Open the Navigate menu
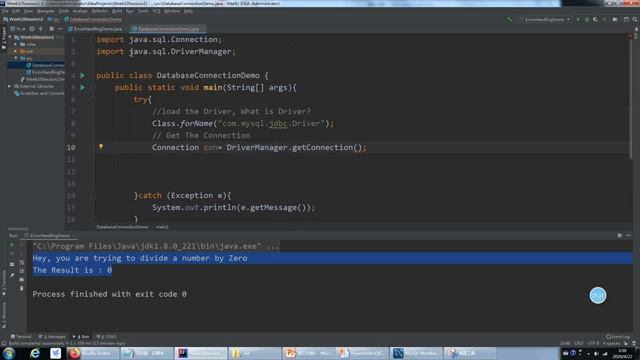This screenshot has width=640, height=360. [x=45, y=11]
